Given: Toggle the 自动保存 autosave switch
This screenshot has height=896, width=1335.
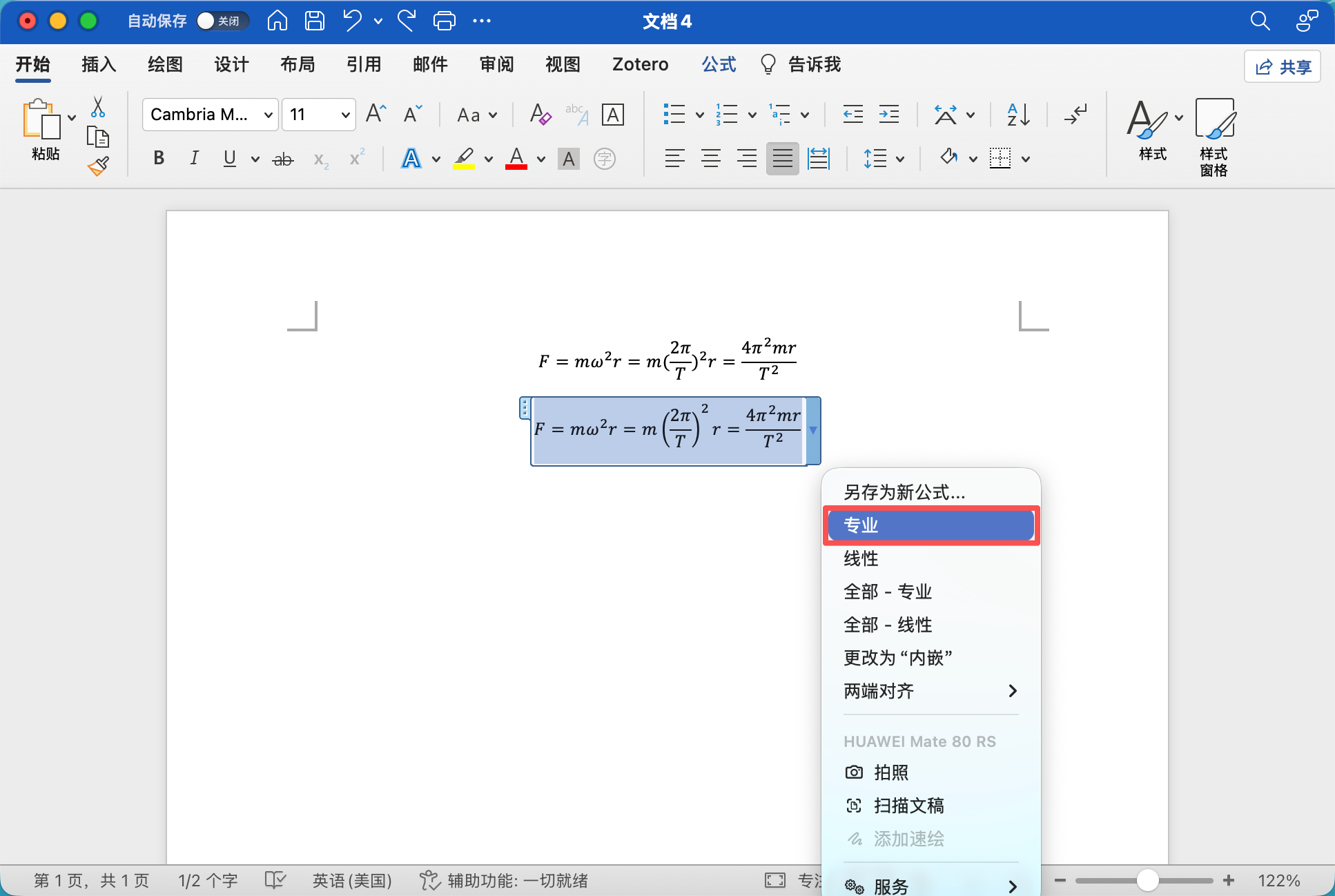Looking at the screenshot, I should click(222, 21).
